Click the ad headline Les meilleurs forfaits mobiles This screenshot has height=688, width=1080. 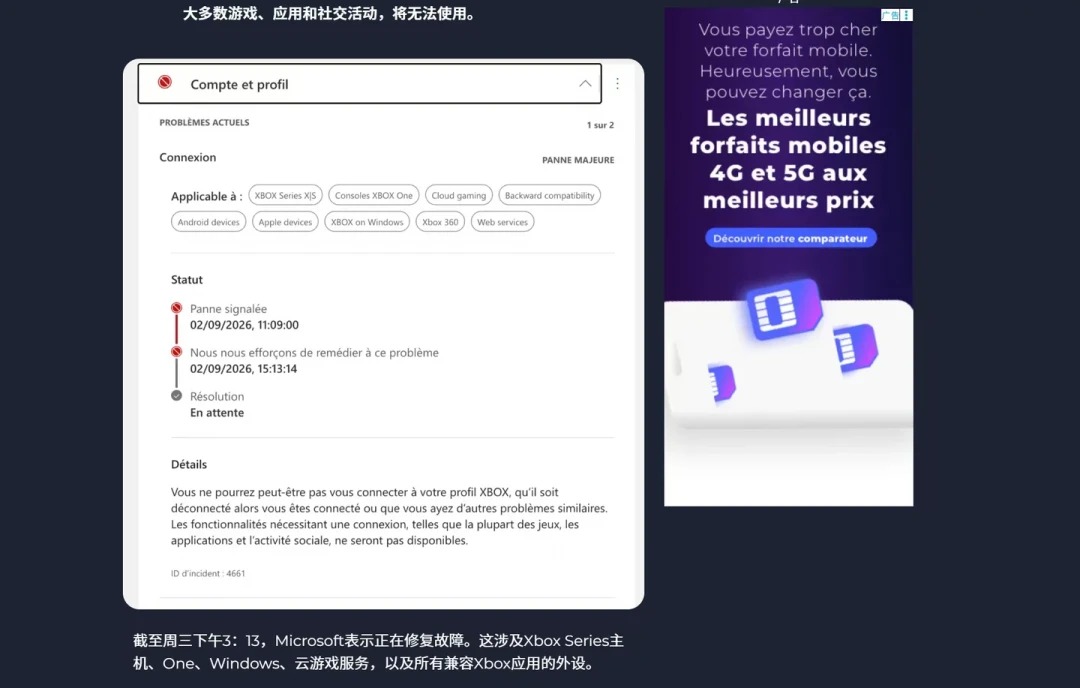pyautogui.click(x=789, y=159)
